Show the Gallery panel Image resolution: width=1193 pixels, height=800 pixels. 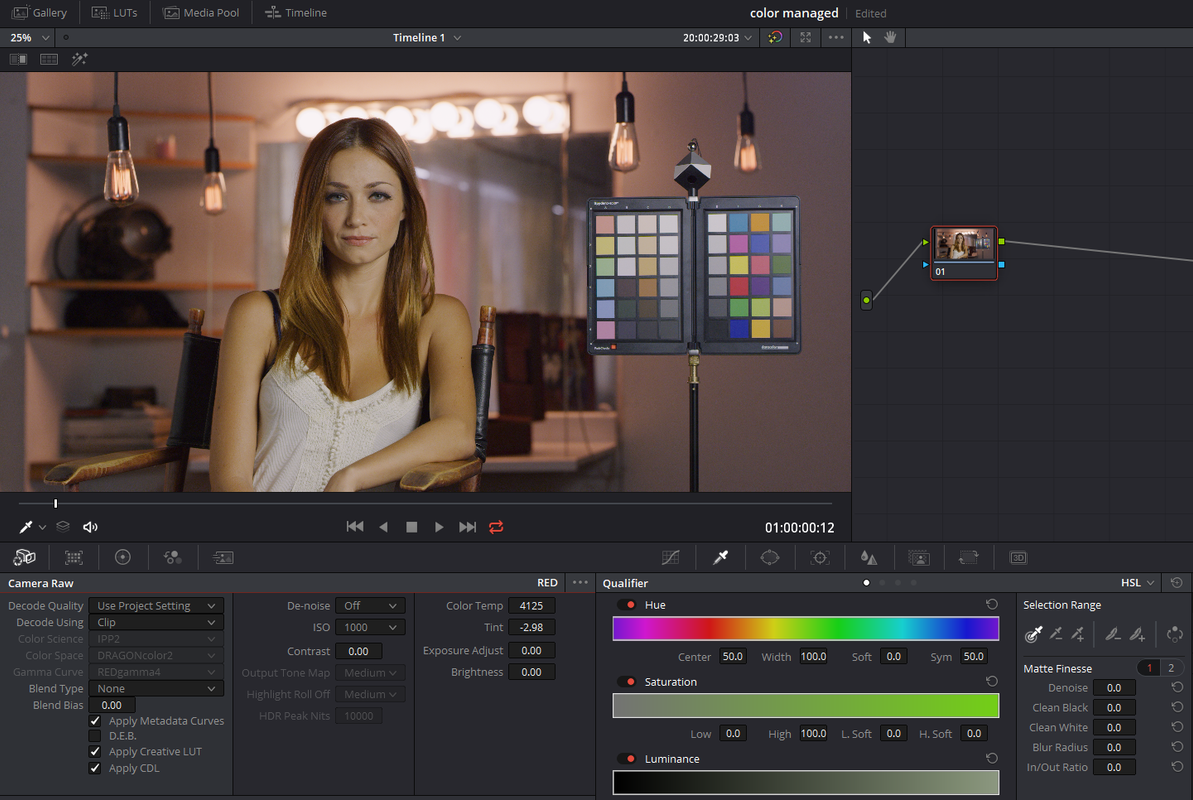coord(40,13)
